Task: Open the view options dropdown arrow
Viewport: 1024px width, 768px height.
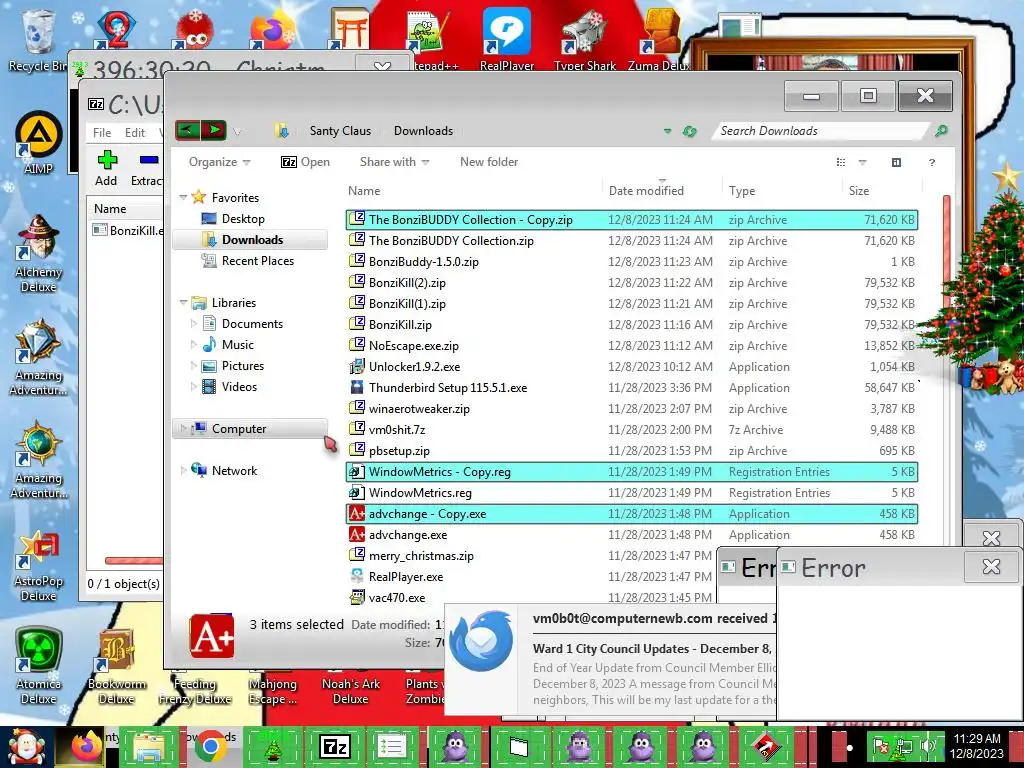Action: click(x=862, y=162)
